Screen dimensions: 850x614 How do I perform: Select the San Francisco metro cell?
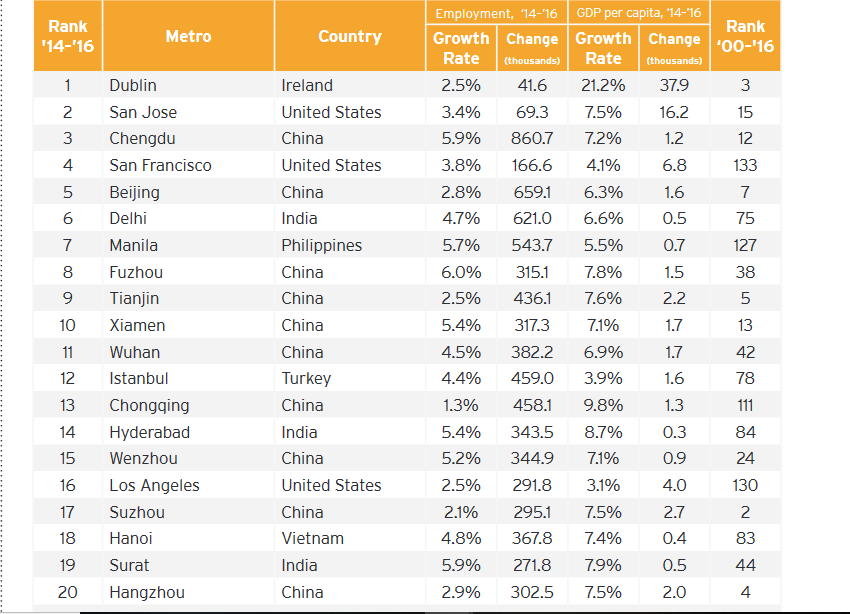(160, 165)
